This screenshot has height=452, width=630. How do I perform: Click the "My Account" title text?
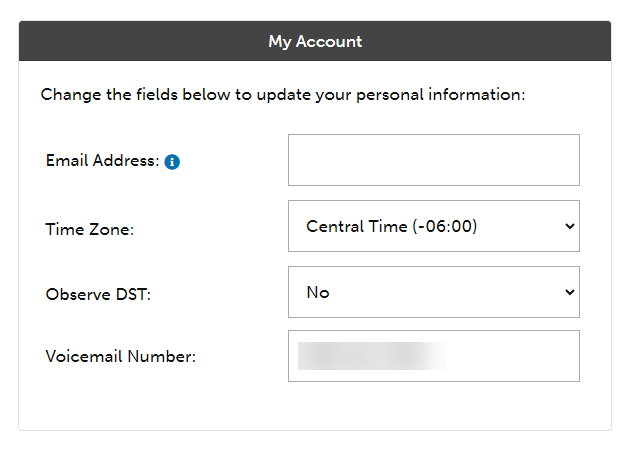tap(315, 42)
